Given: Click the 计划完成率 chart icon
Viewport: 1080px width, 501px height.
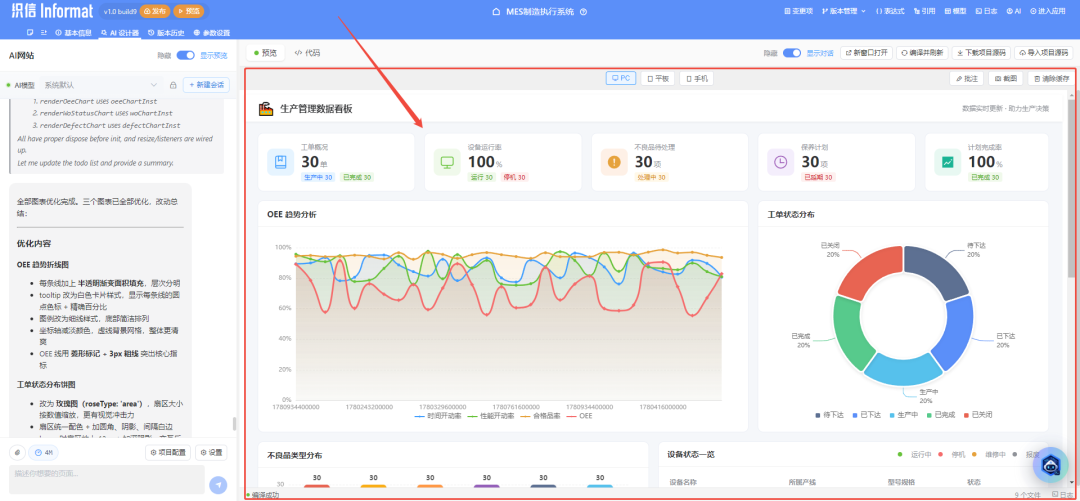Looking at the screenshot, I should click(947, 162).
